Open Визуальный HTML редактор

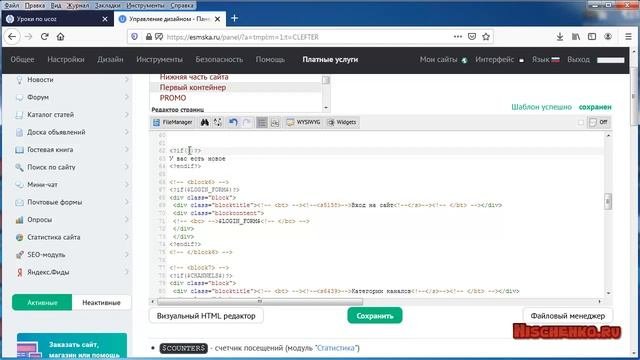[x=206, y=316]
